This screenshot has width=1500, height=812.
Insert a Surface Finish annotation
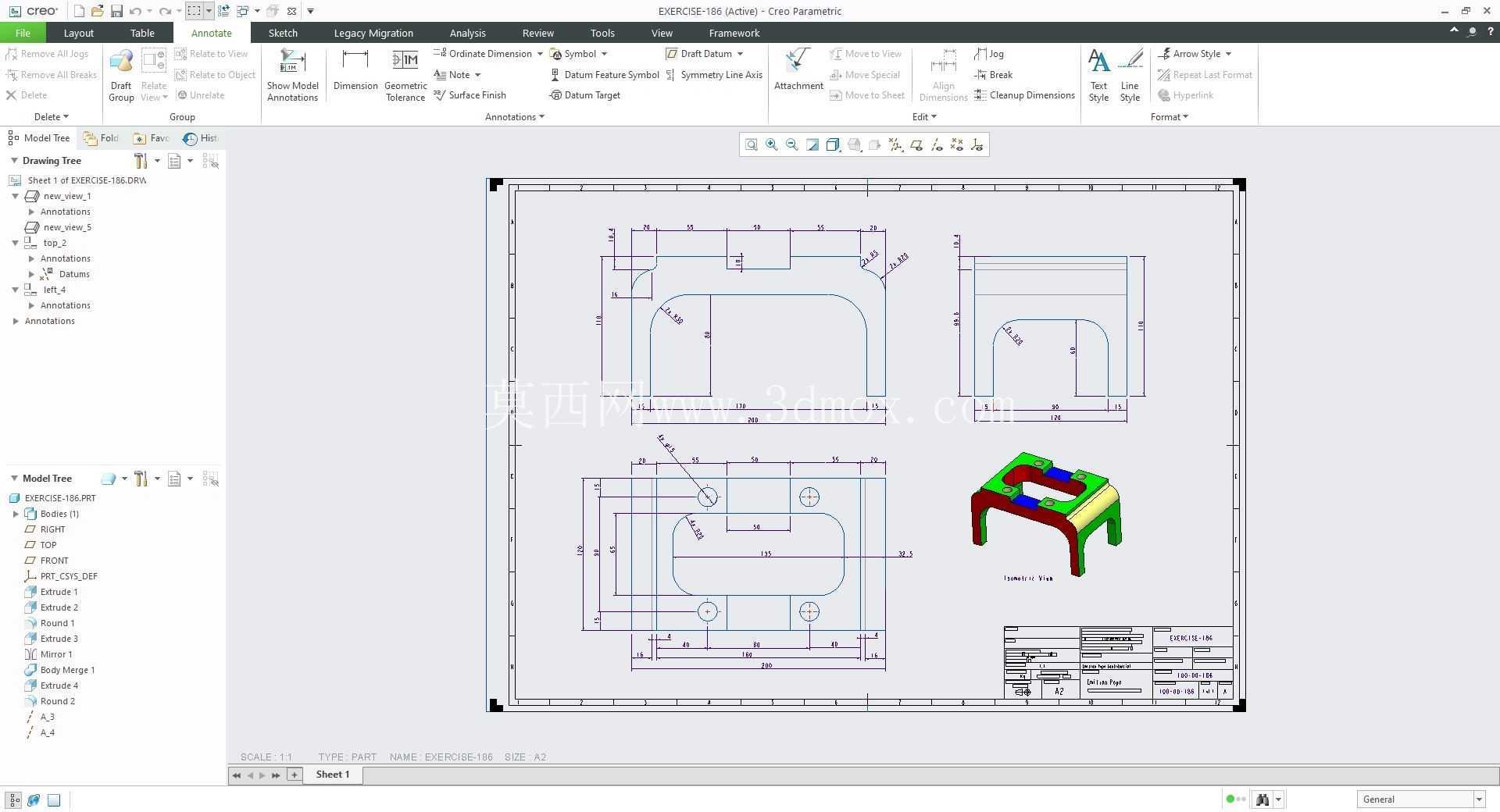coord(470,95)
